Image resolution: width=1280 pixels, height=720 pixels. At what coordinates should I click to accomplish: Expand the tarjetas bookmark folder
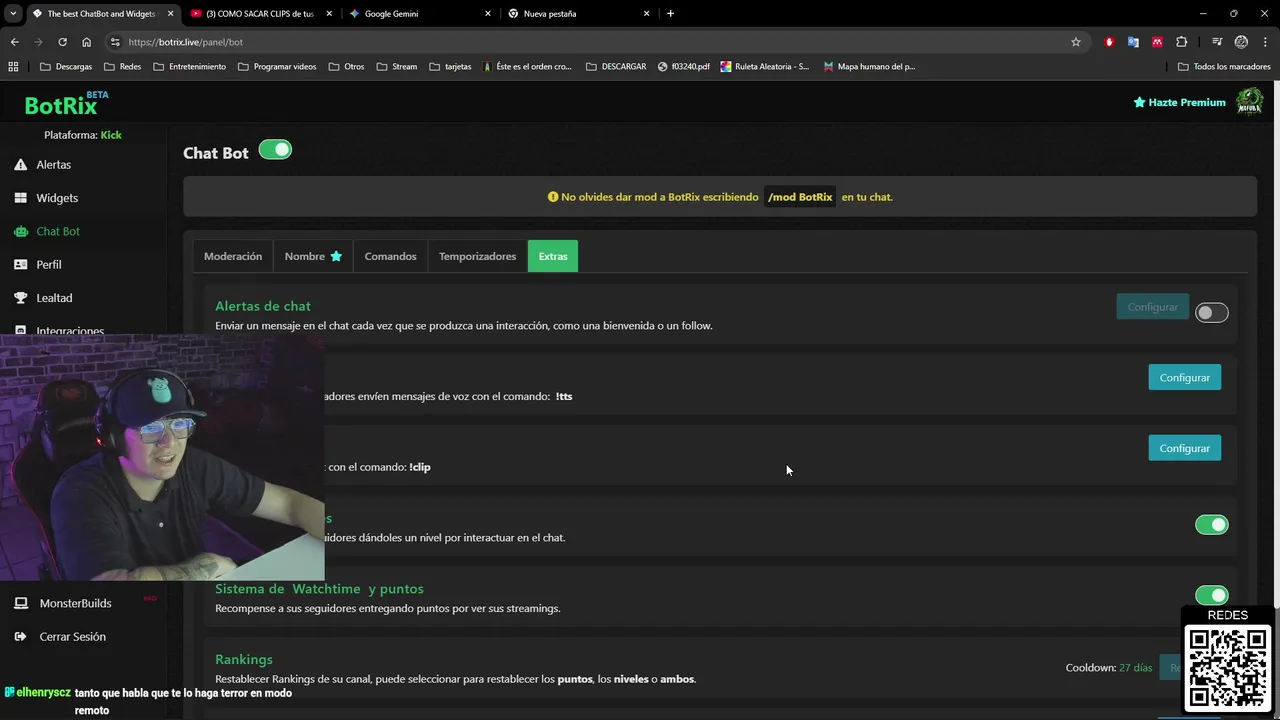click(x=450, y=67)
